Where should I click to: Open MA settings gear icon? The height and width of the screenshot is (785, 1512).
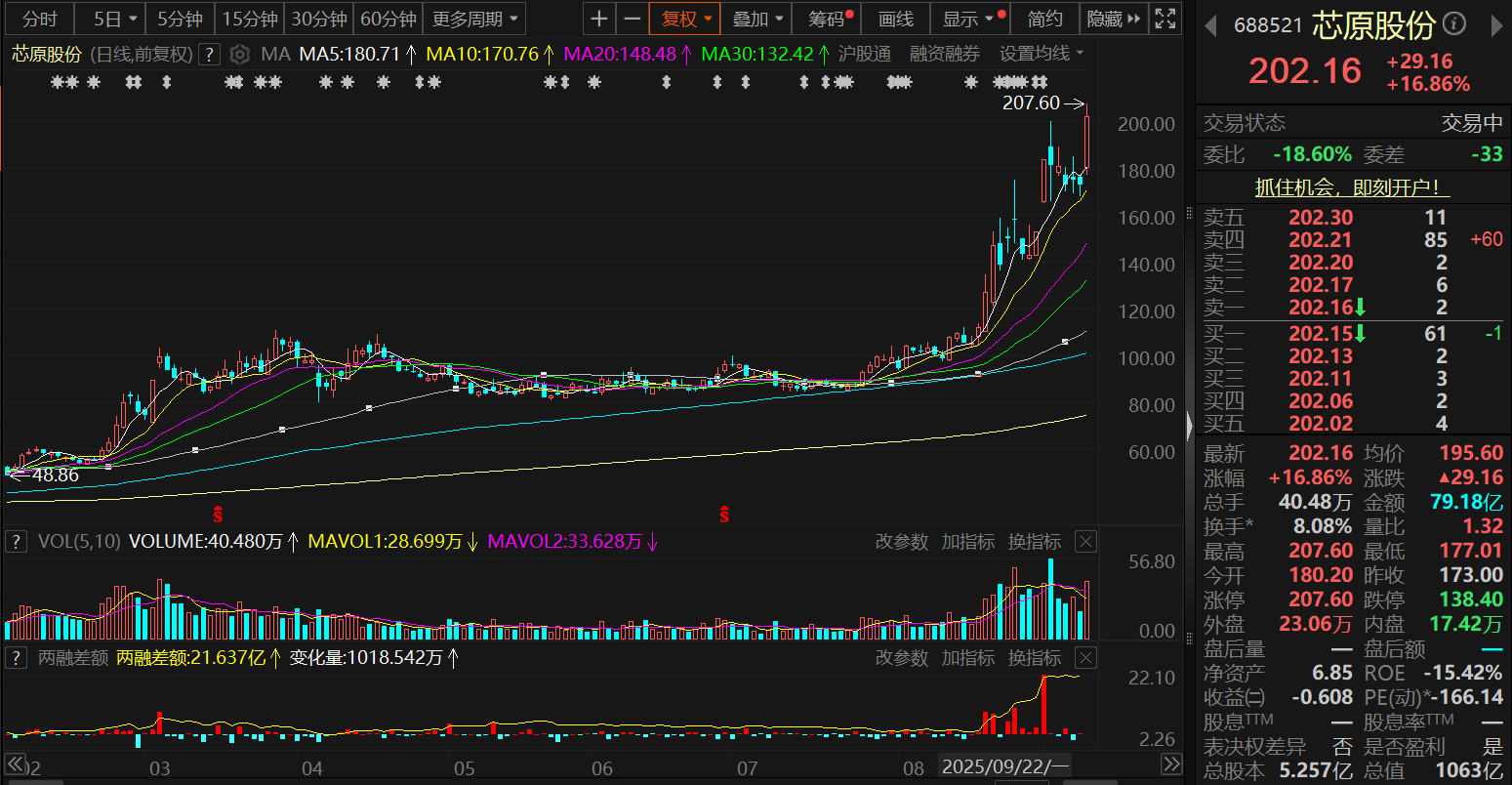[240, 54]
